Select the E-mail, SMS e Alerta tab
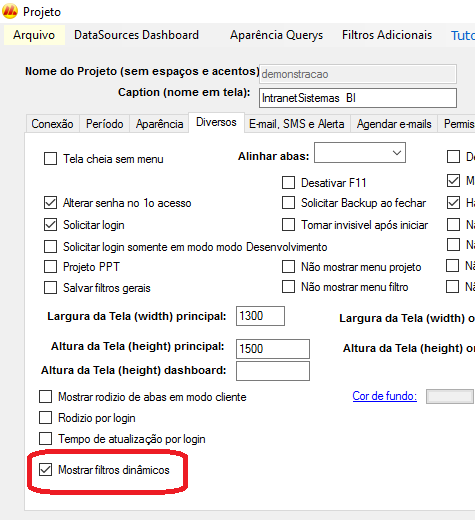 (297, 124)
